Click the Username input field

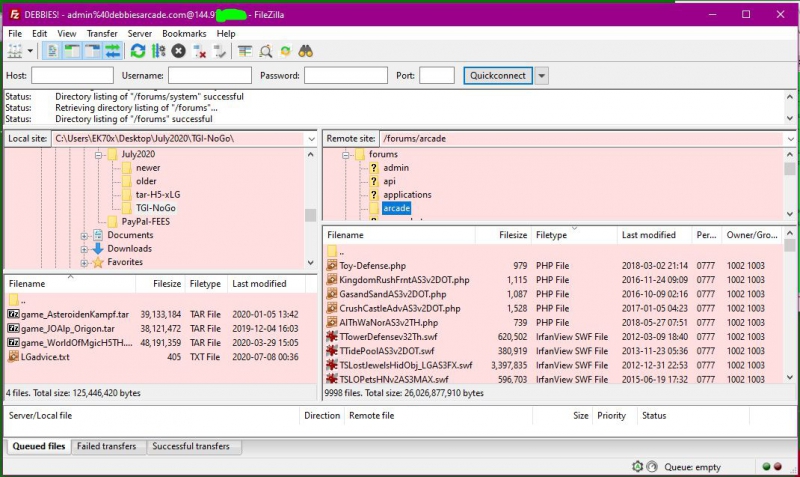[210, 76]
